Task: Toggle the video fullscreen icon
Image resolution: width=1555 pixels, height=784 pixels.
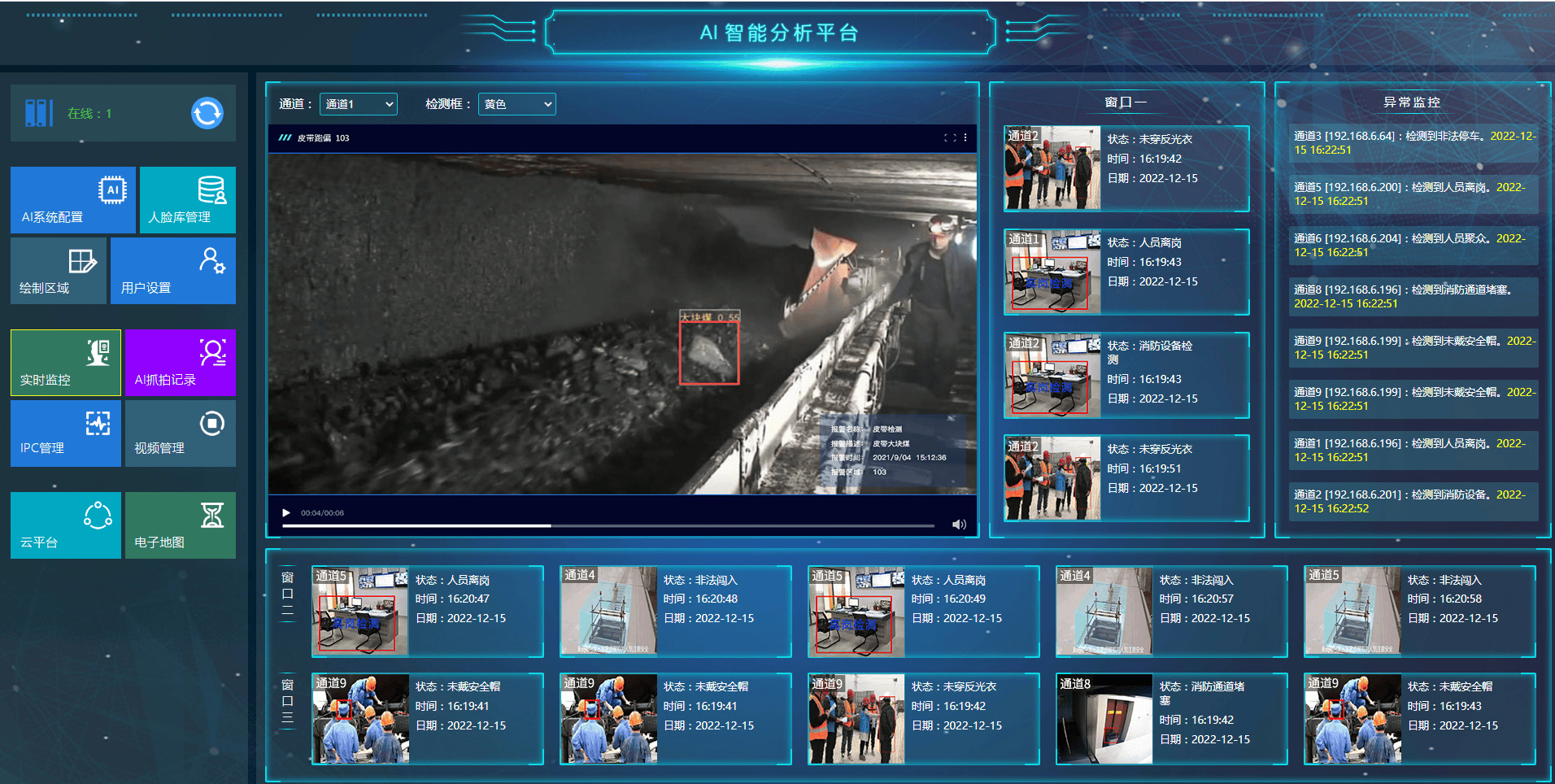Action: (949, 138)
